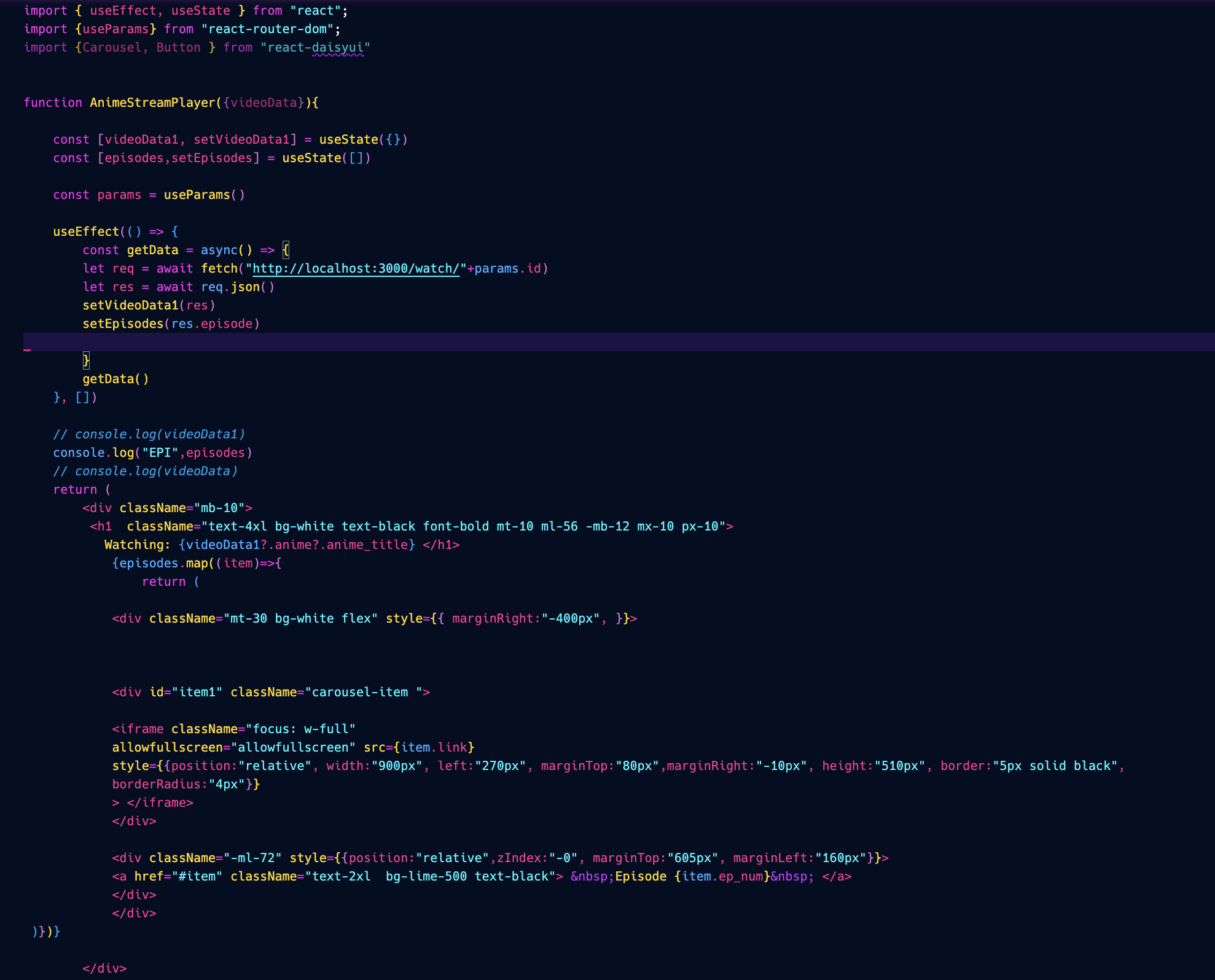Viewport: 1215px width, 980px height.
Task: Click the highlighted closing brace before getData()
Action: [x=86, y=360]
